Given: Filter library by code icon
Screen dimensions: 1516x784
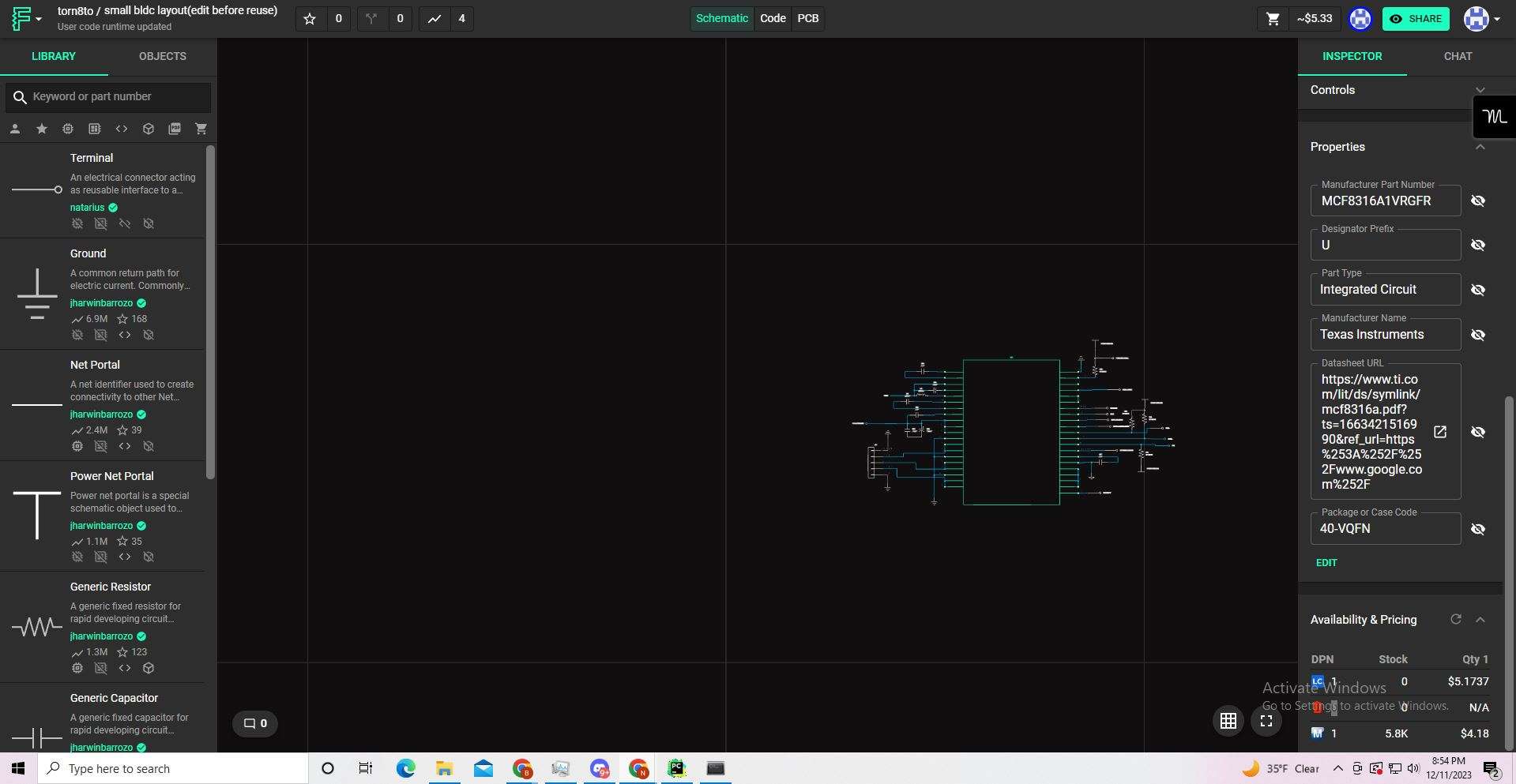Looking at the screenshot, I should click(x=122, y=129).
